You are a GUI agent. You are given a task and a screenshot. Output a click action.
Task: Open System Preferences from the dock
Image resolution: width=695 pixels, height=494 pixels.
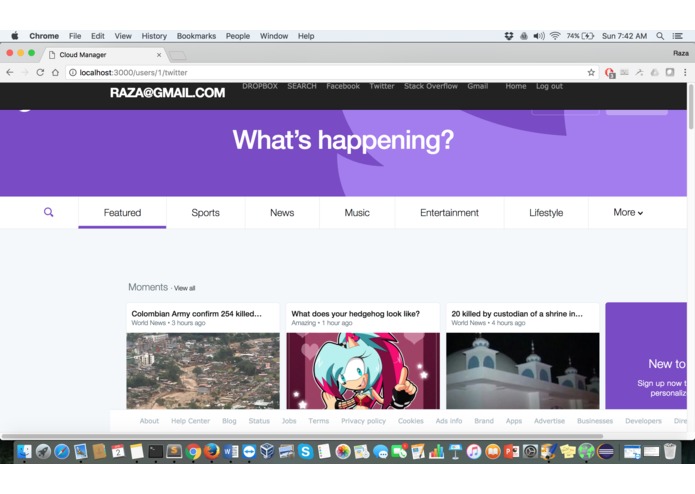pyautogui.click(x=530, y=451)
